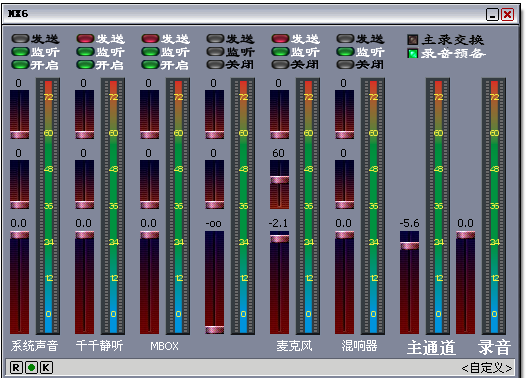Enable the 发送 LED for 混响器
This screenshot has height=378, width=529.
(x=345, y=39)
